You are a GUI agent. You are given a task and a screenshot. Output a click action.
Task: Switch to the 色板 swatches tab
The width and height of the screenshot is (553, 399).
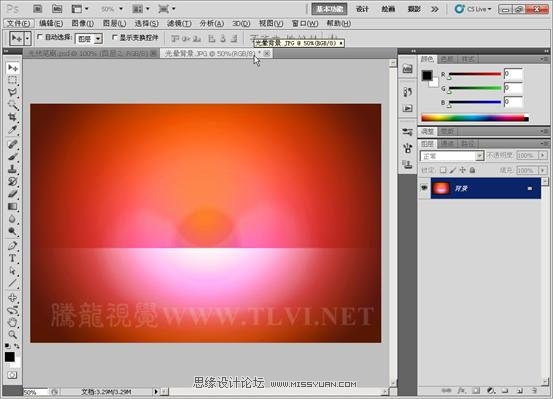tap(447, 59)
